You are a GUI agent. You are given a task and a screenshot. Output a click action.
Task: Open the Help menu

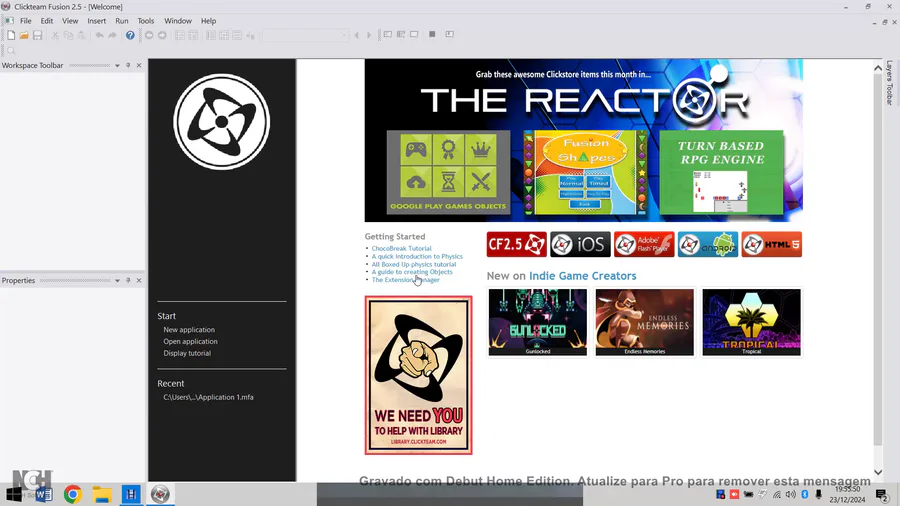(x=208, y=21)
